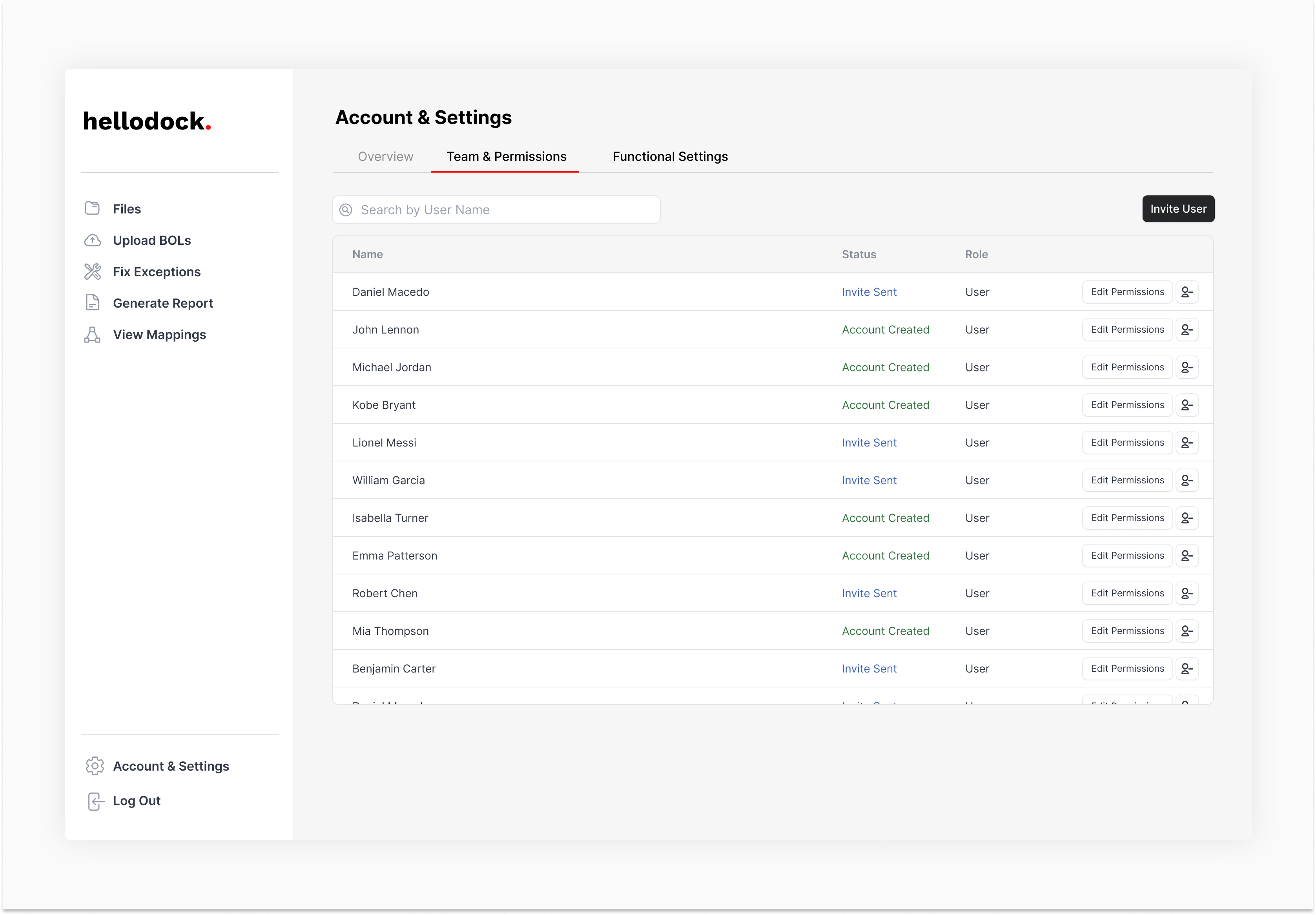Image resolution: width=1316 pixels, height=915 pixels.
Task: Focus the Search by User Name field
Action: tap(496, 210)
